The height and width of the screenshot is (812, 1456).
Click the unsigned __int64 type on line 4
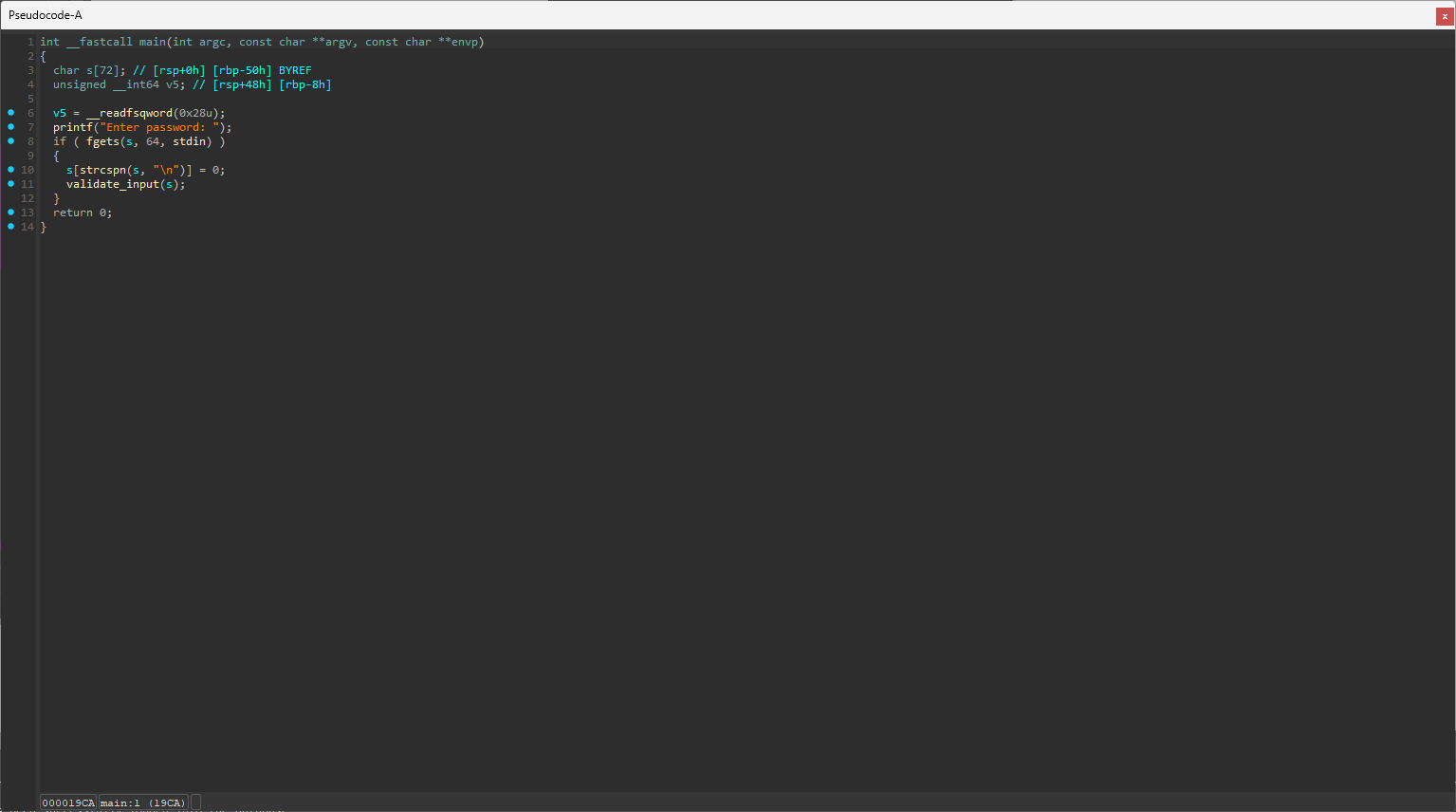[106, 84]
